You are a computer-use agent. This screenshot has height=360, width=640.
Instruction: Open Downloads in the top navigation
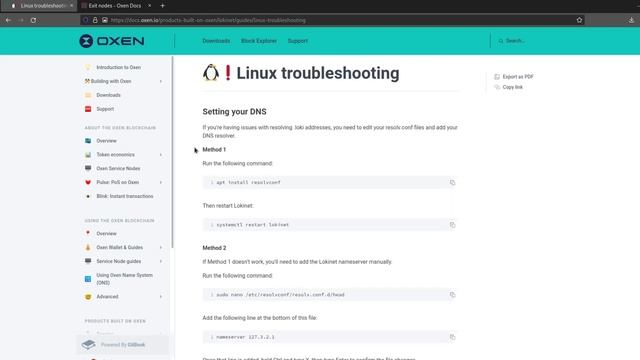pos(216,41)
